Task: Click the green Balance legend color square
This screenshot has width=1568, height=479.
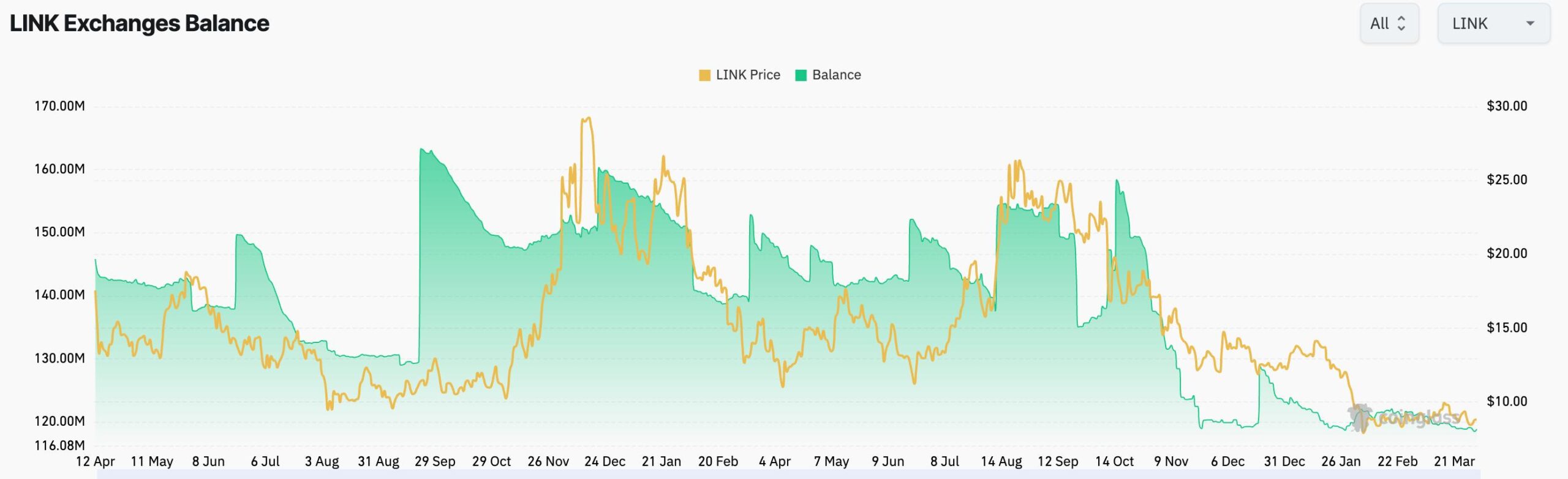Action: (x=801, y=75)
